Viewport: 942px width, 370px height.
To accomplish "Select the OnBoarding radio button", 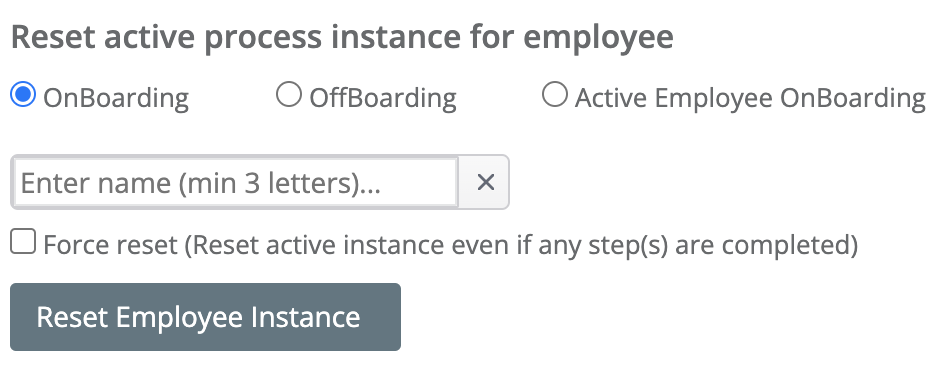I will 23,95.
